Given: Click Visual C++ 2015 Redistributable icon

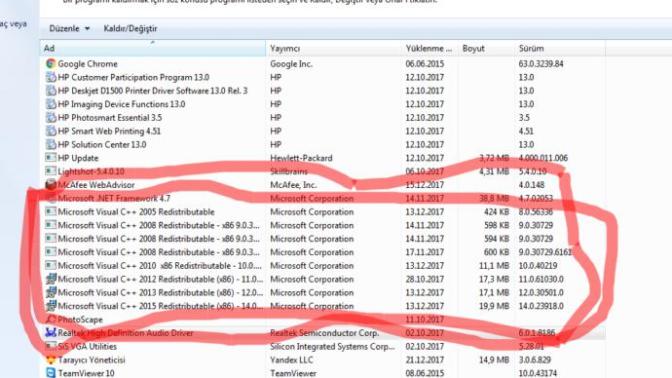Looking at the screenshot, I should (51, 306).
